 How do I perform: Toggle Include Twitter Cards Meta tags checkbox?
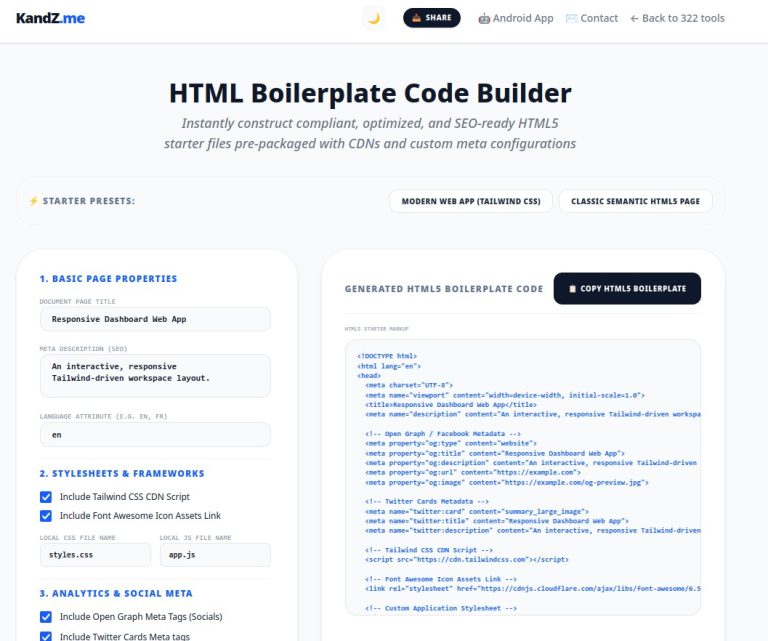coord(46,637)
